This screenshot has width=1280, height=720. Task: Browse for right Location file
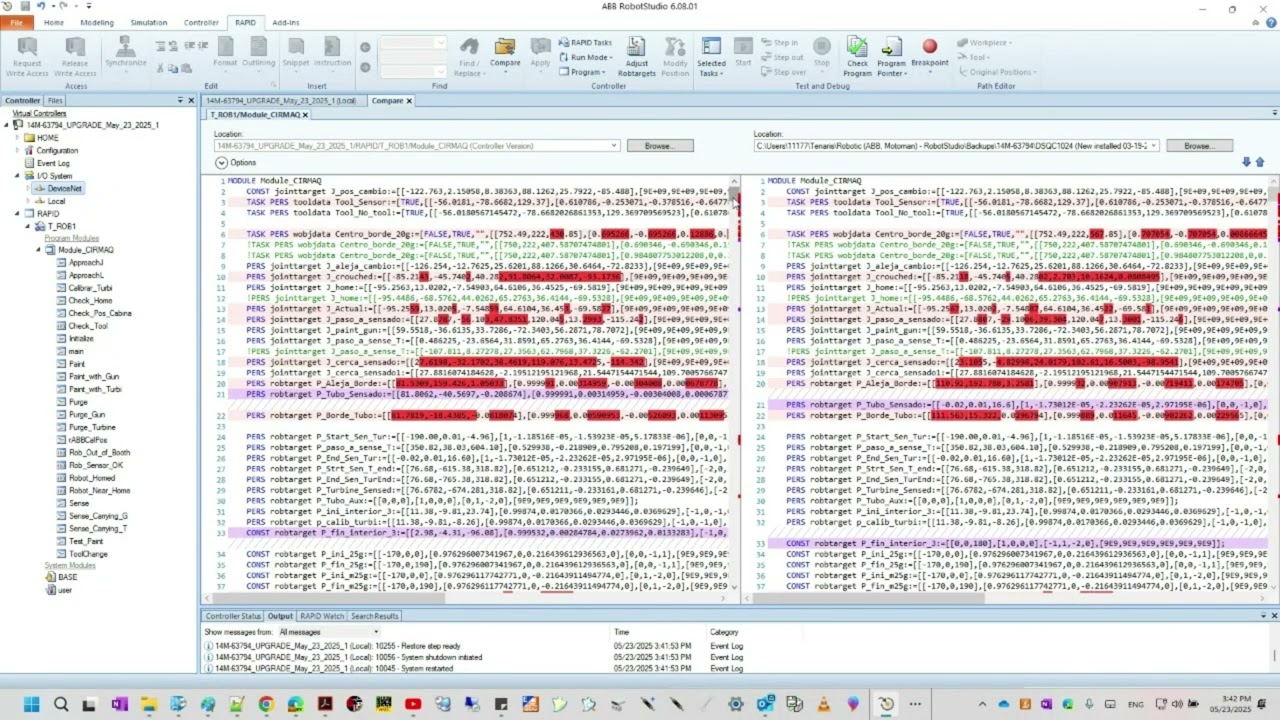1198,146
